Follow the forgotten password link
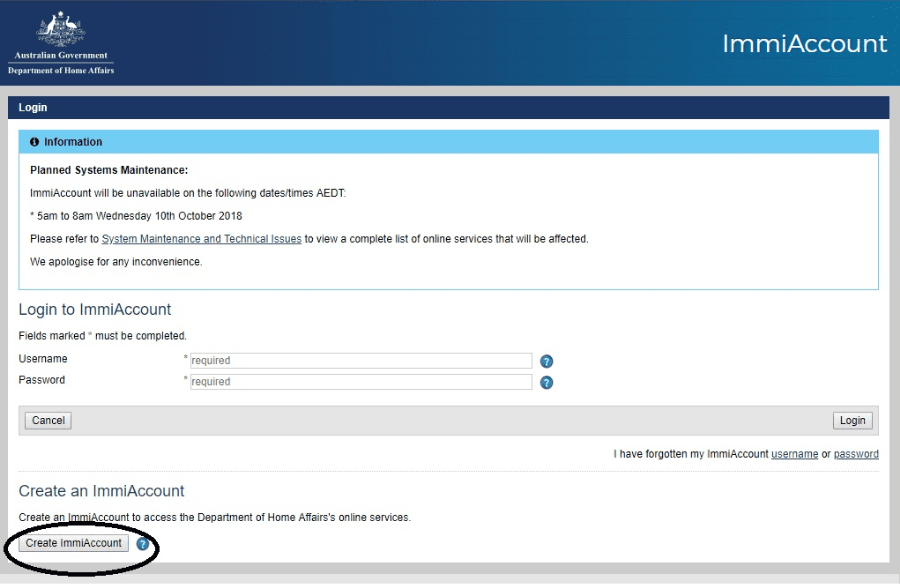900x585 pixels. click(856, 454)
